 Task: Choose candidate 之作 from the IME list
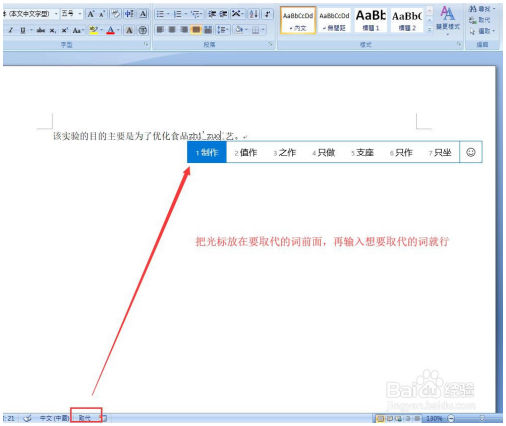point(285,153)
